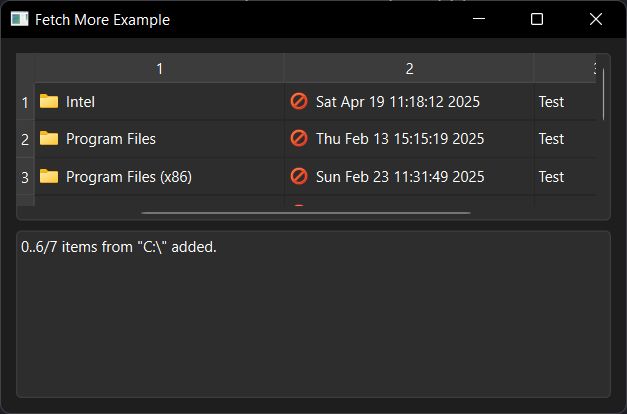Click the forbidden icon beside the Sun Feb 23 date

(x=299, y=176)
